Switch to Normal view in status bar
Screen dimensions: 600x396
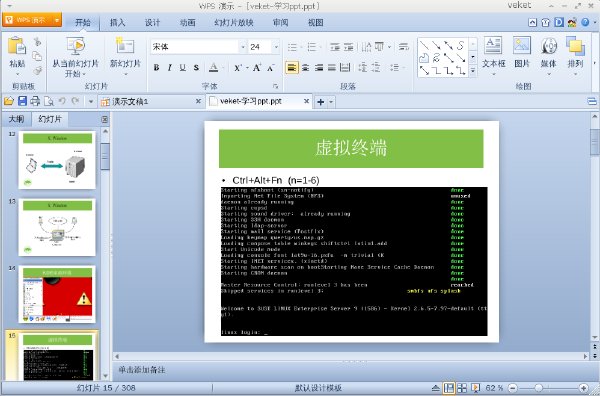tap(449, 388)
